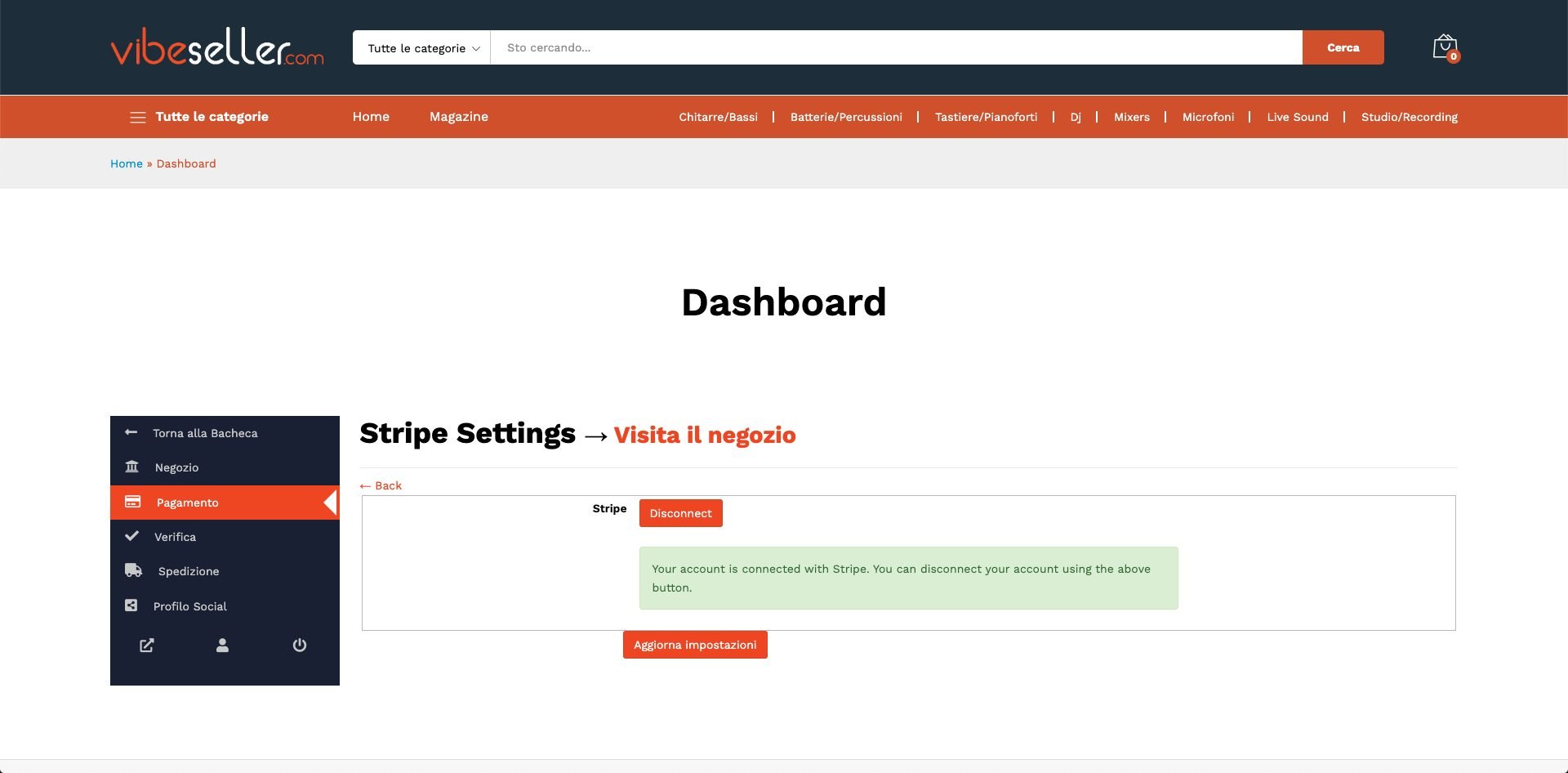The image size is (1568, 773).
Task: Click the credit card icon for Pagamento
Action: coord(132,502)
